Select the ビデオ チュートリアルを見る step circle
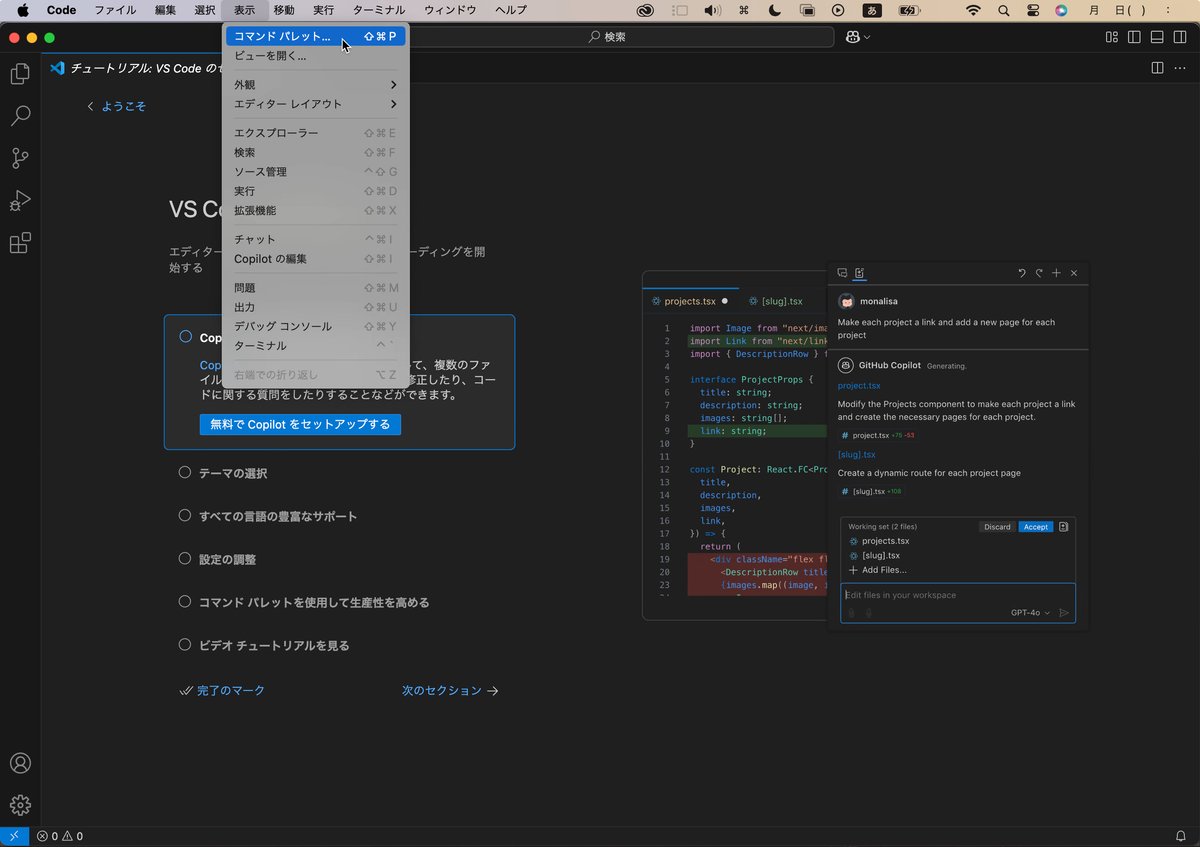The width and height of the screenshot is (1200, 847). [x=184, y=645]
